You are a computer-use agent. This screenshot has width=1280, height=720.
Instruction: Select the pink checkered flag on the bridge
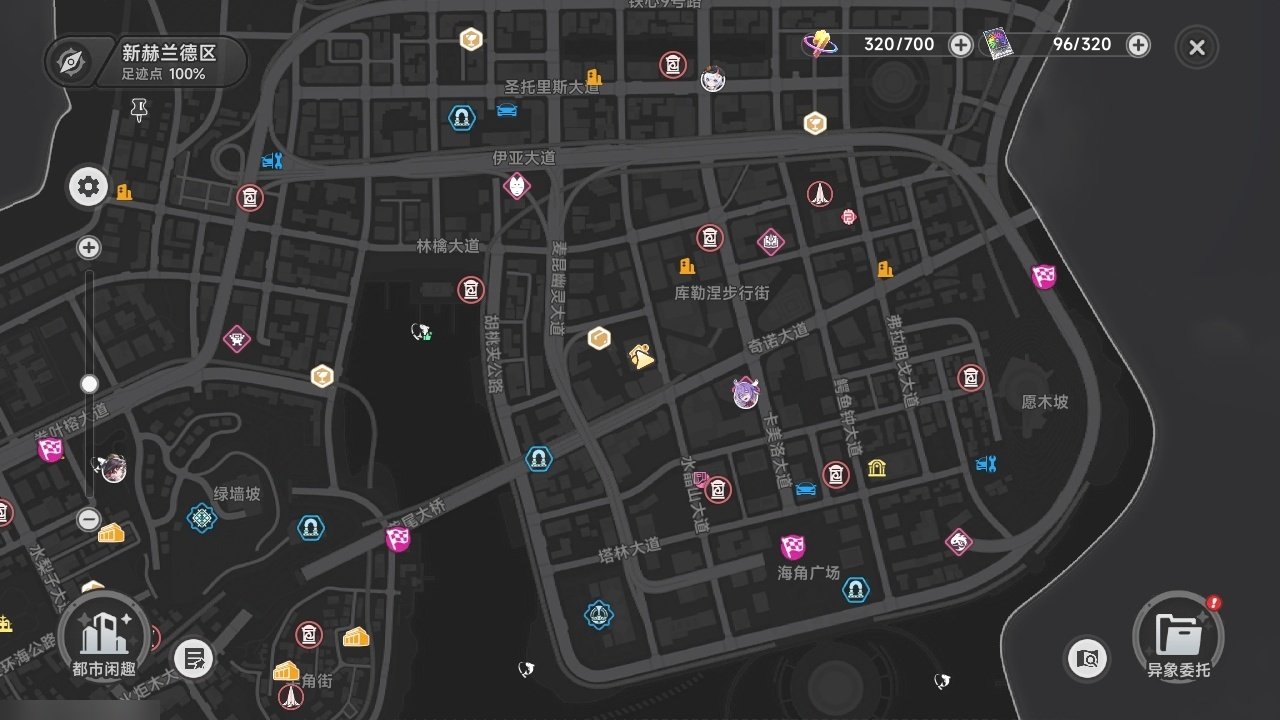point(398,539)
